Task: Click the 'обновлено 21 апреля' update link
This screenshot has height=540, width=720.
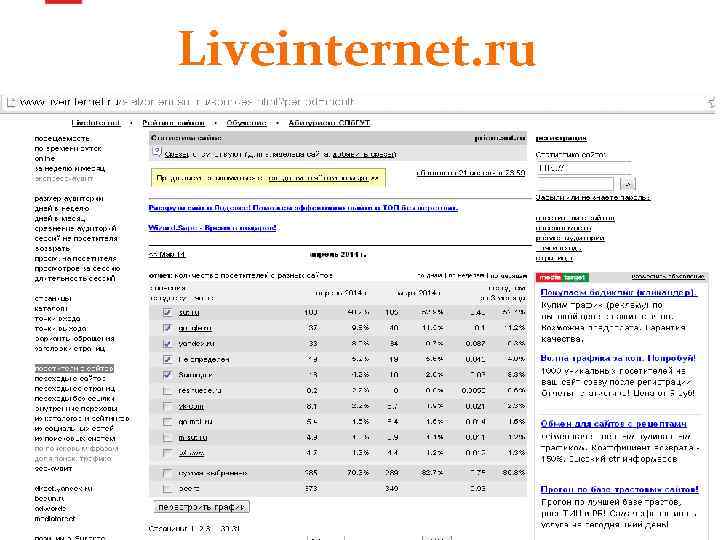Action: [471, 173]
